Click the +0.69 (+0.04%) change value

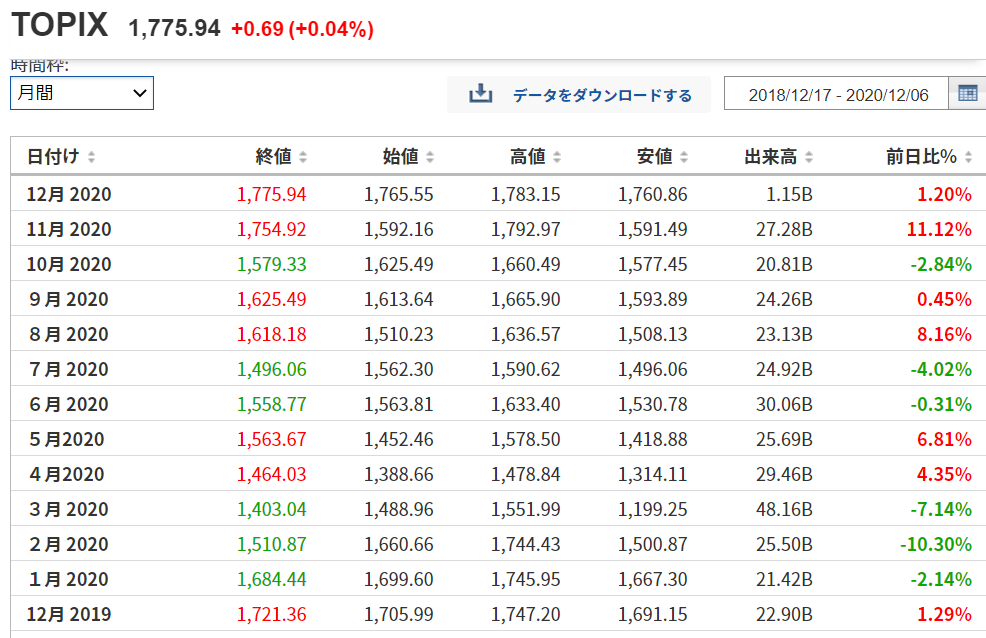[302, 29]
